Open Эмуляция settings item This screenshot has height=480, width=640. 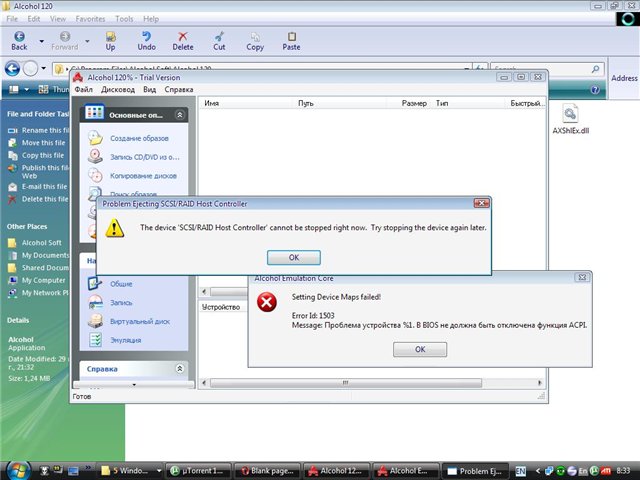tap(127, 339)
